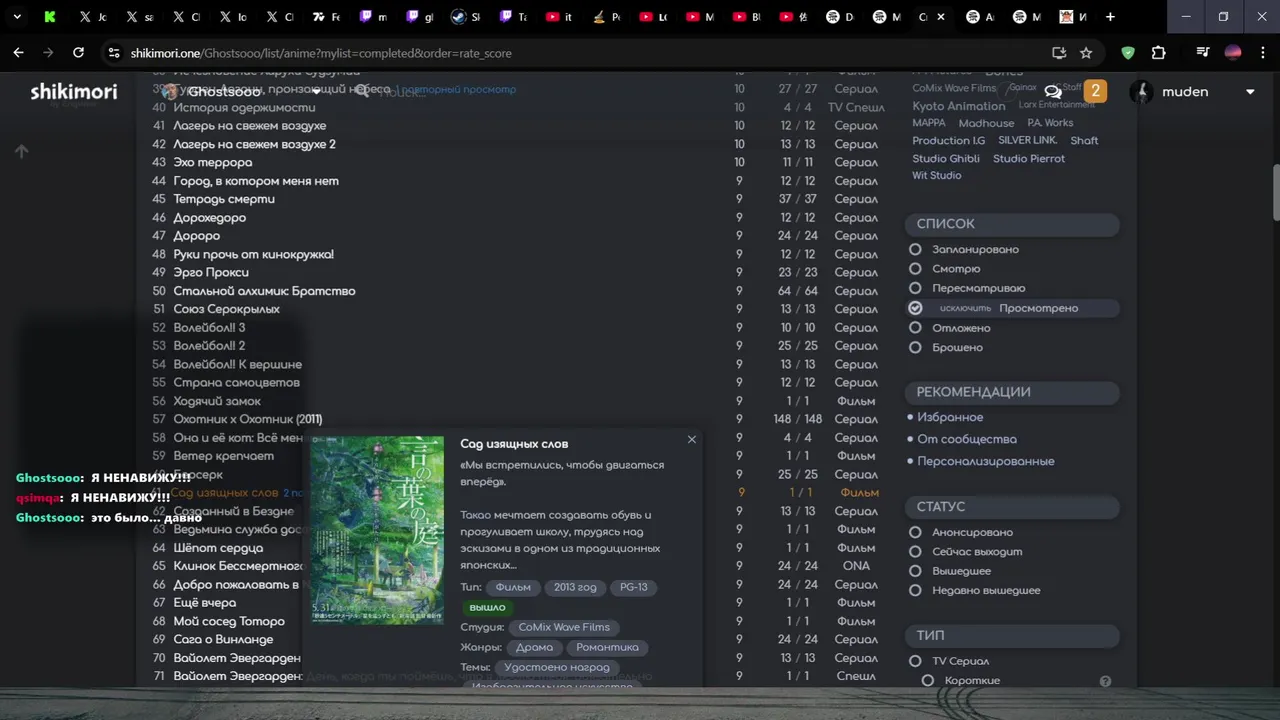Open Стальной алхимик: Братство list entry
Image resolution: width=1280 pixels, height=720 pixels.
pos(264,291)
